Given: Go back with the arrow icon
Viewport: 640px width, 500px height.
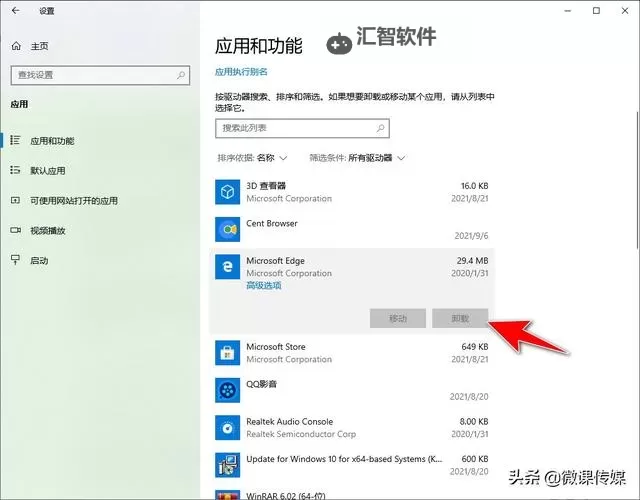Looking at the screenshot, I should coord(16,11).
